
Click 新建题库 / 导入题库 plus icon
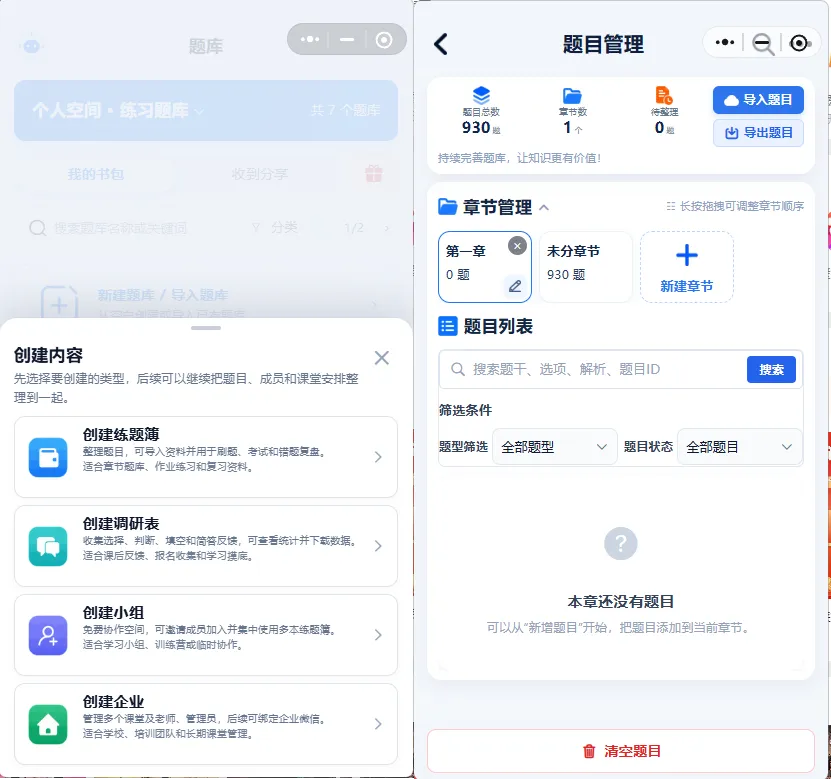59,304
